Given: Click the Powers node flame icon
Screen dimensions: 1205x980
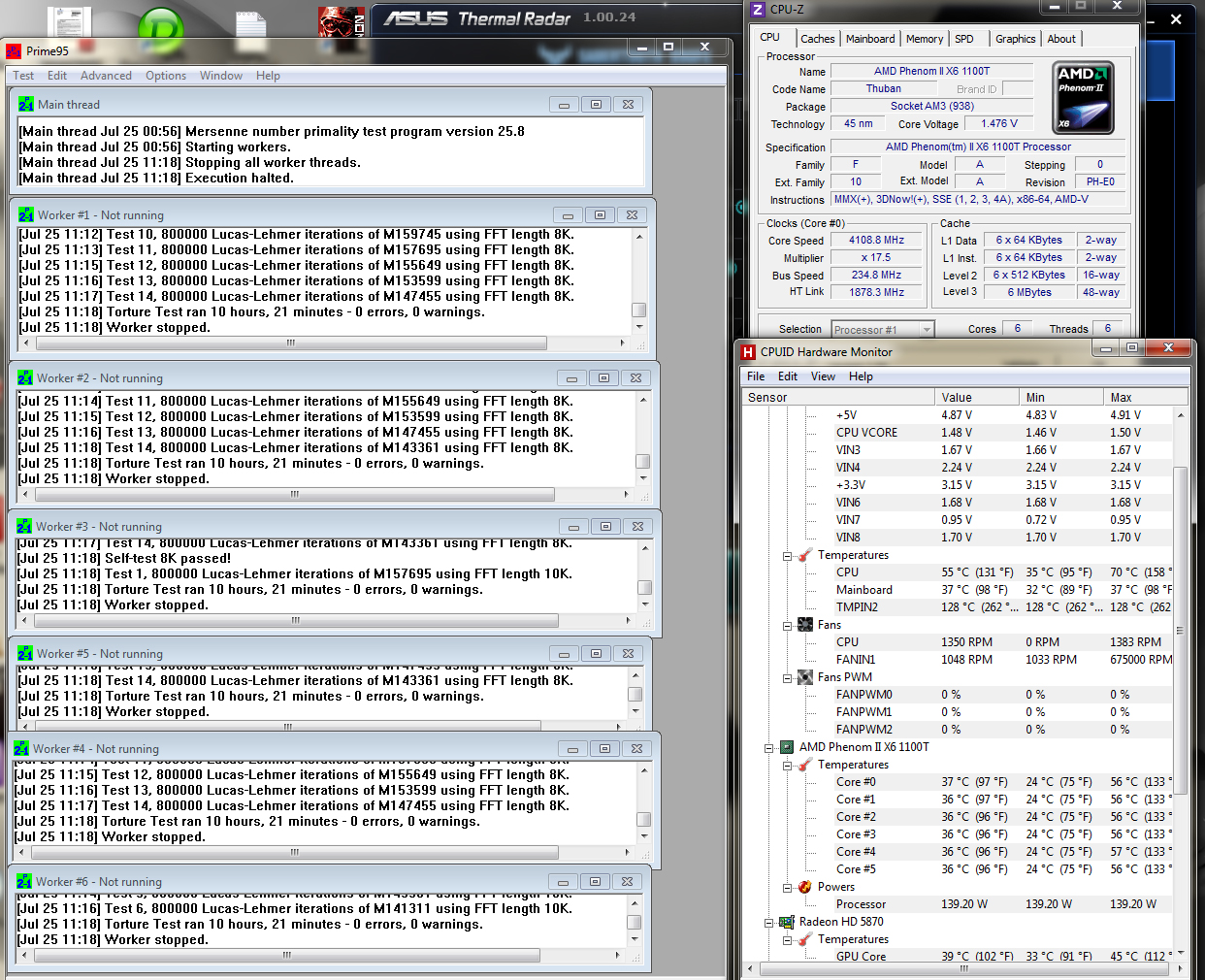Looking at the screenshot, I should [805, 887].
